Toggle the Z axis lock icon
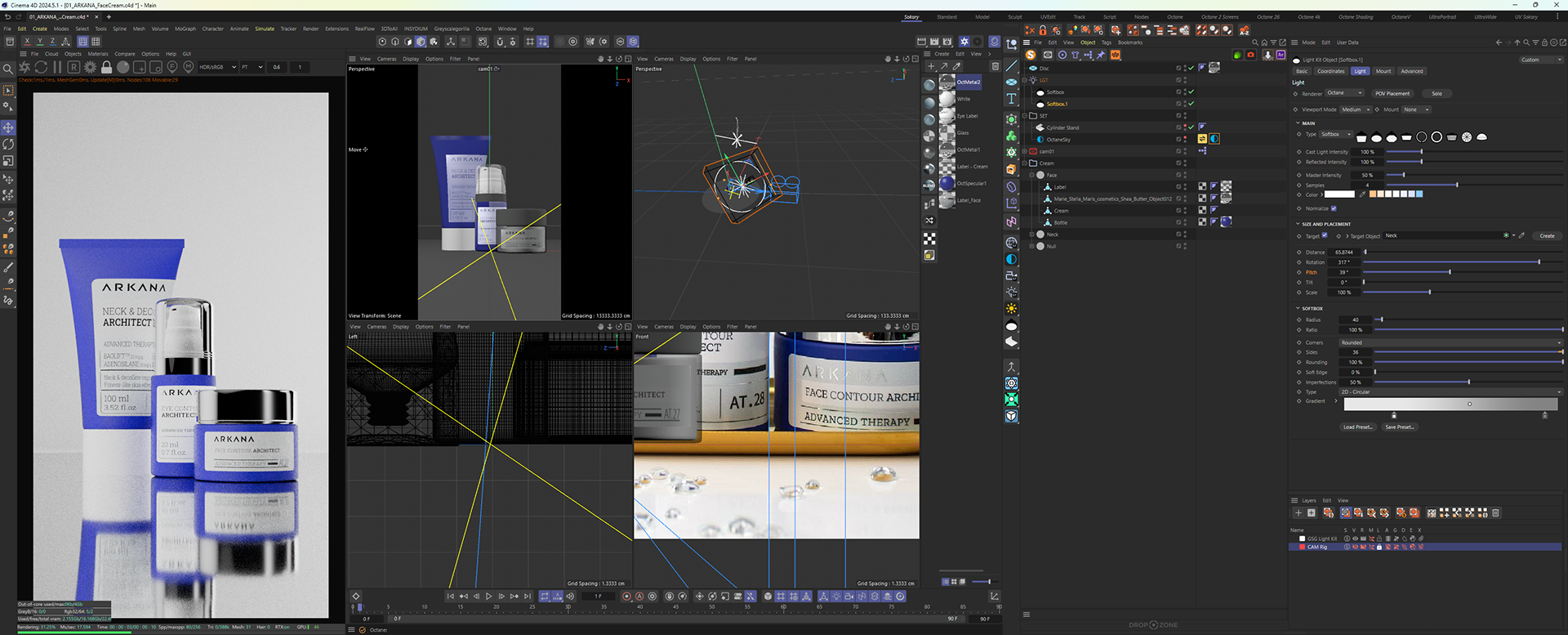The width and height of the screenshot is (1568, 635). pyautogui.click(x=52, y=42)
